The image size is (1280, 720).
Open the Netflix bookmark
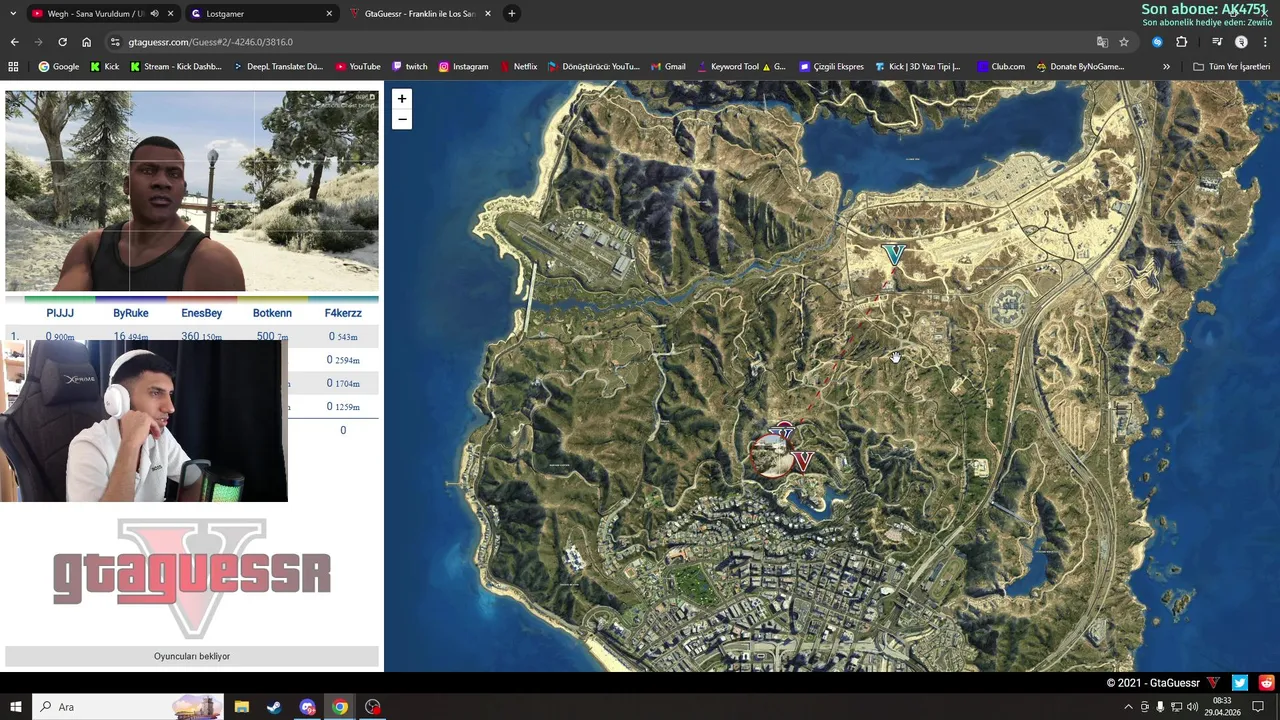click(x=518, y=67)
